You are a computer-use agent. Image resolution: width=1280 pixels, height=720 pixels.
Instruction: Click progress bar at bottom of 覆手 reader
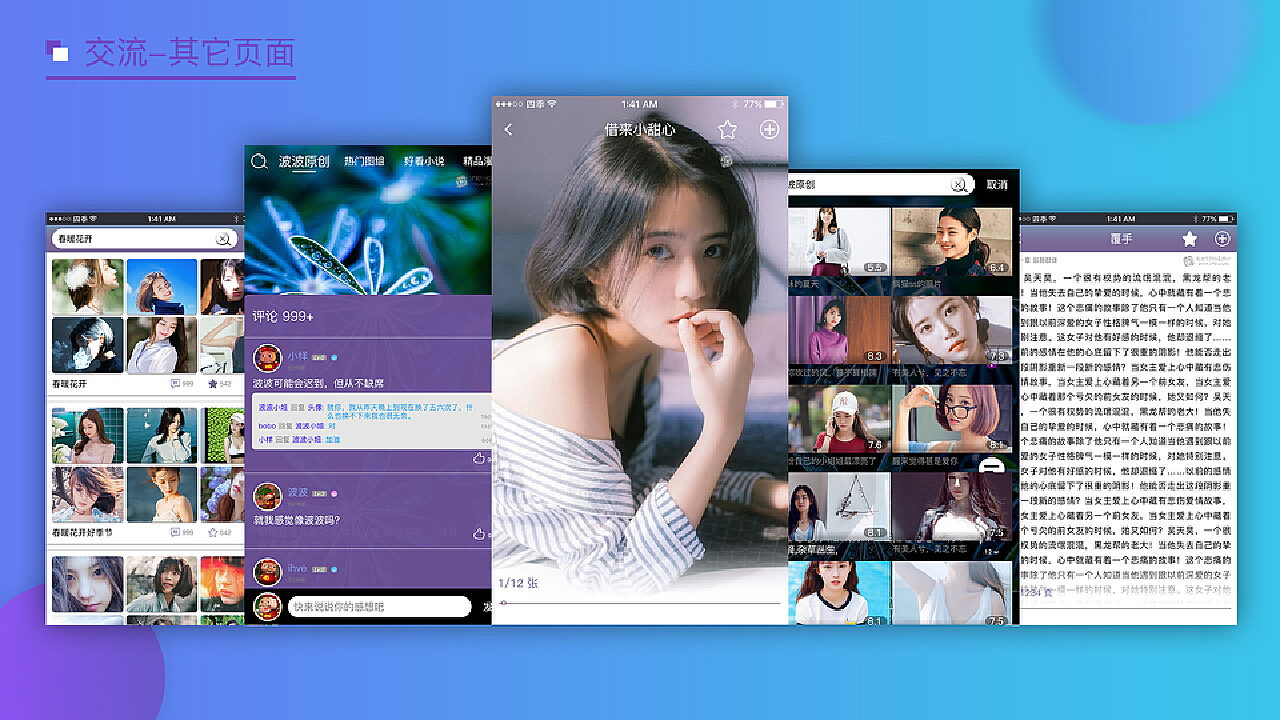(x=1128, y=608)
